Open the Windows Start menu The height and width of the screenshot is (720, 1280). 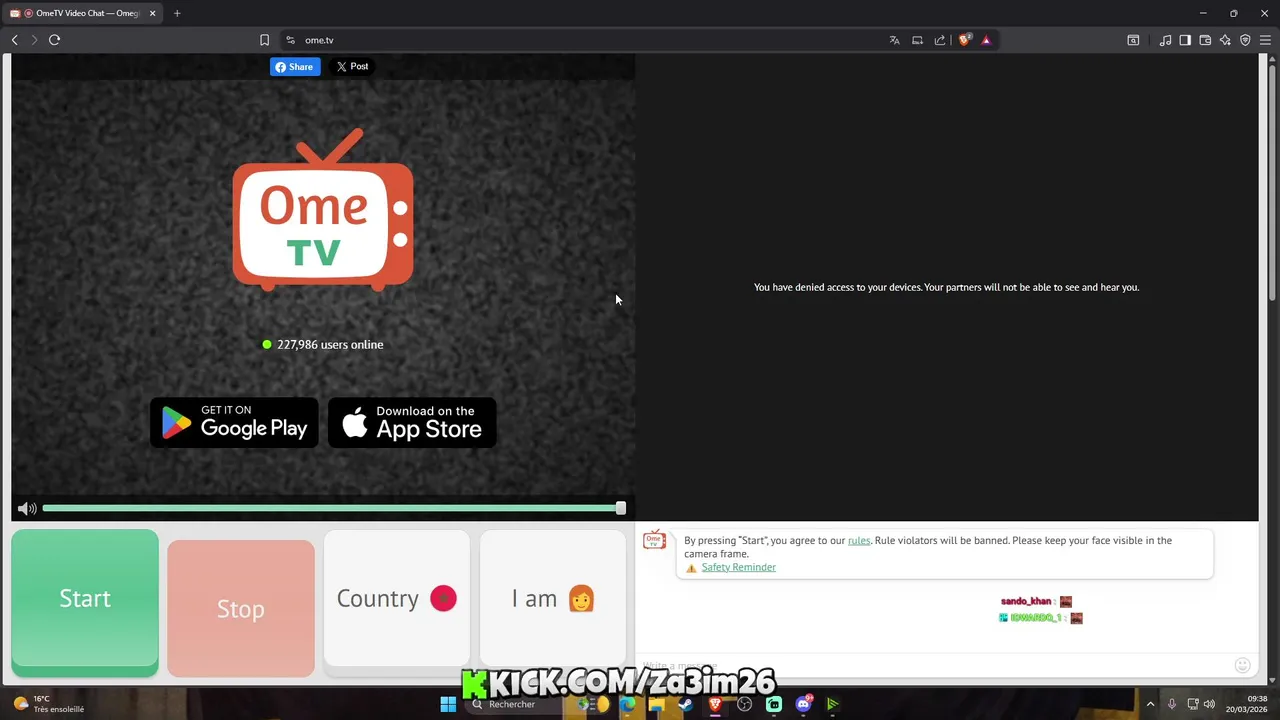448,704
